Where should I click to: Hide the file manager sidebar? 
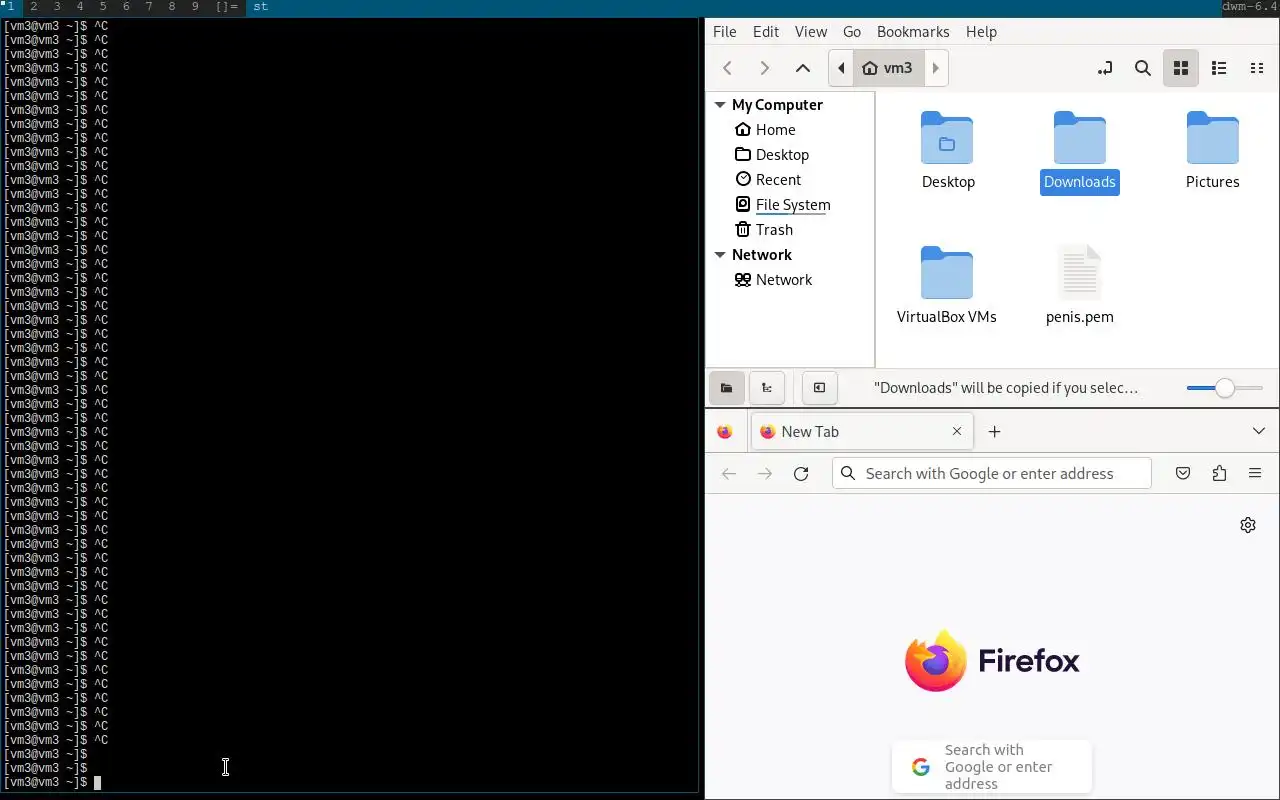[819, 388]
